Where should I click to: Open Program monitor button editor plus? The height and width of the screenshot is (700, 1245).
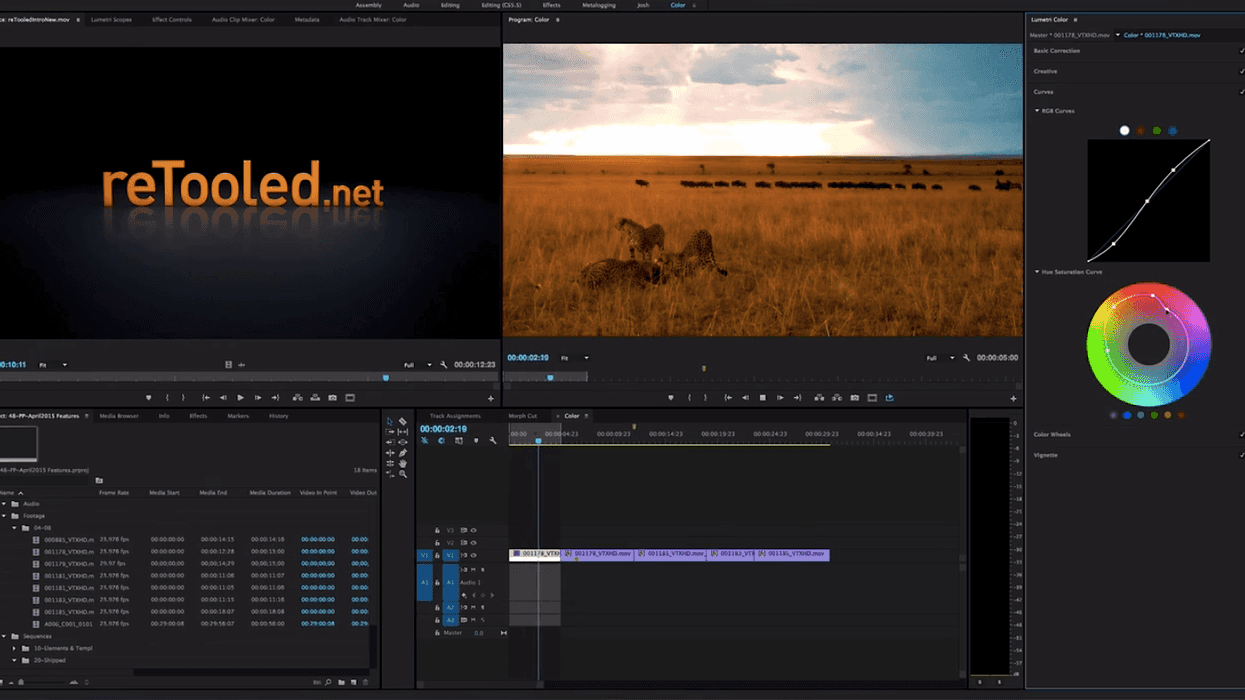click(1013, 398)
